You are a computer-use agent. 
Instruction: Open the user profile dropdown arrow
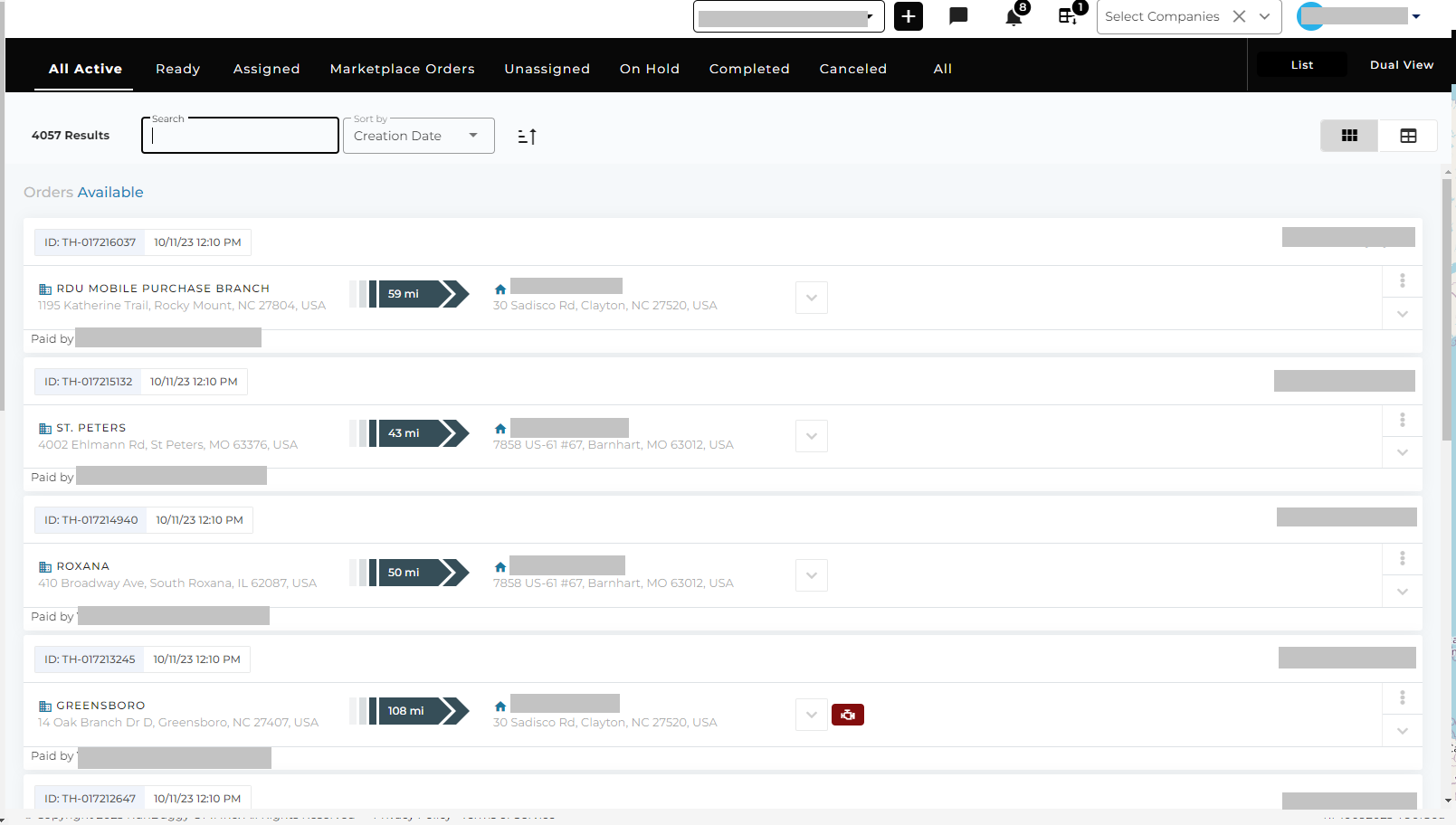1416,16
